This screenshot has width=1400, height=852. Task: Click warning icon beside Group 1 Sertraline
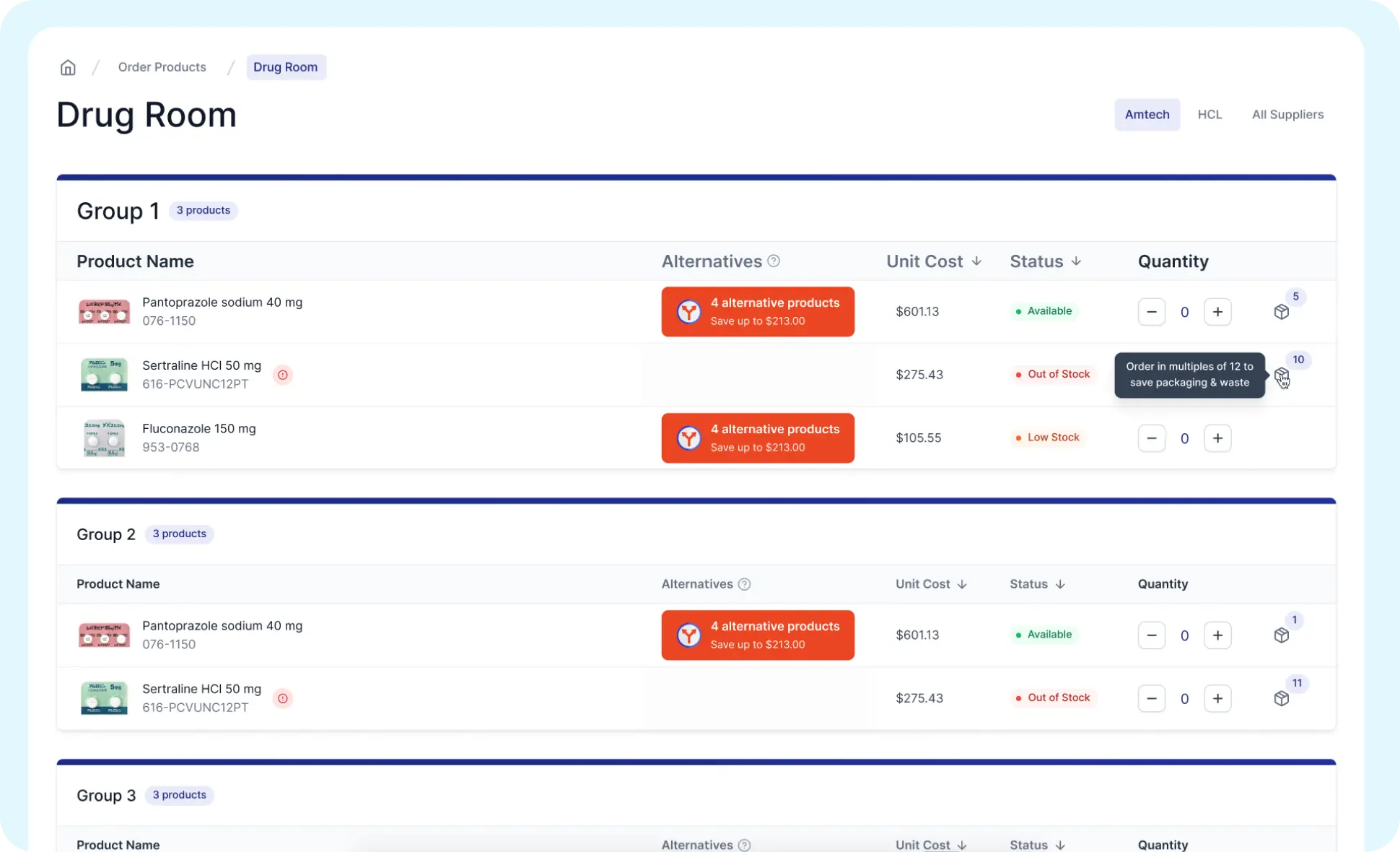tap(283, 375)
